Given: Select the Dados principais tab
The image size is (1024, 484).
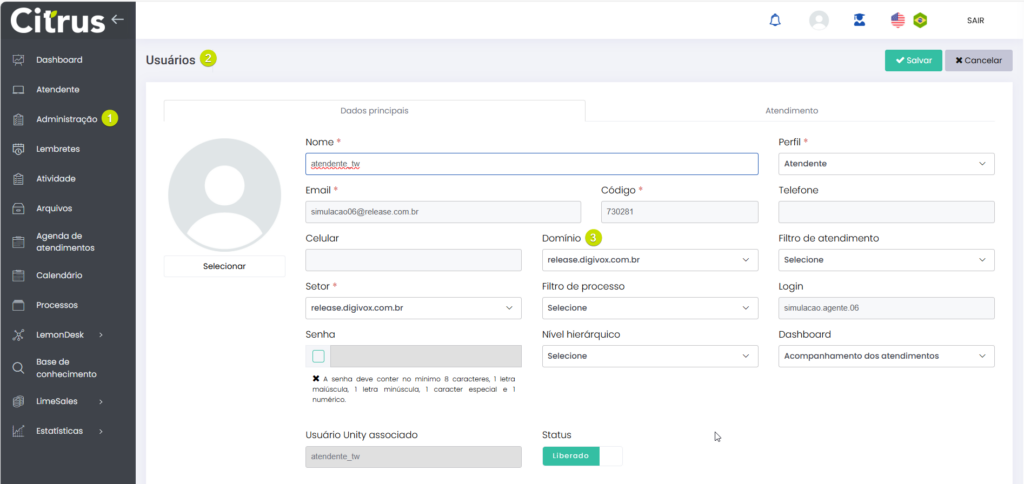Looking at the screenshot, I should [x=374, y=111].
